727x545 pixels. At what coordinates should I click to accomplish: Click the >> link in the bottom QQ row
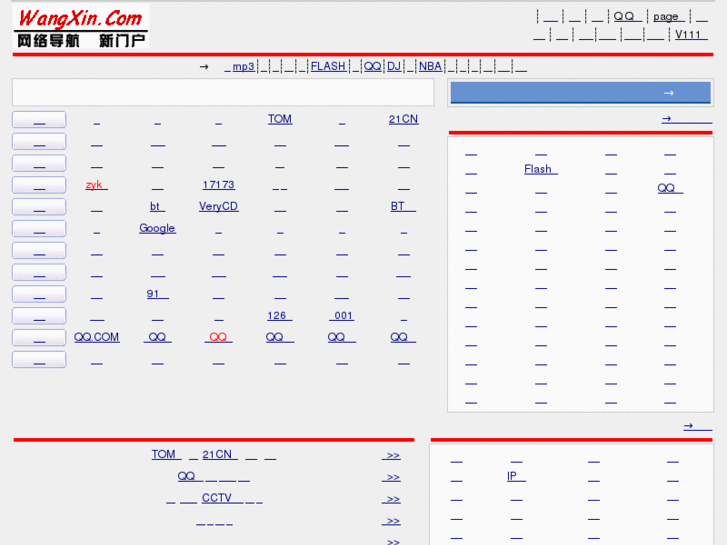point(391,477)
